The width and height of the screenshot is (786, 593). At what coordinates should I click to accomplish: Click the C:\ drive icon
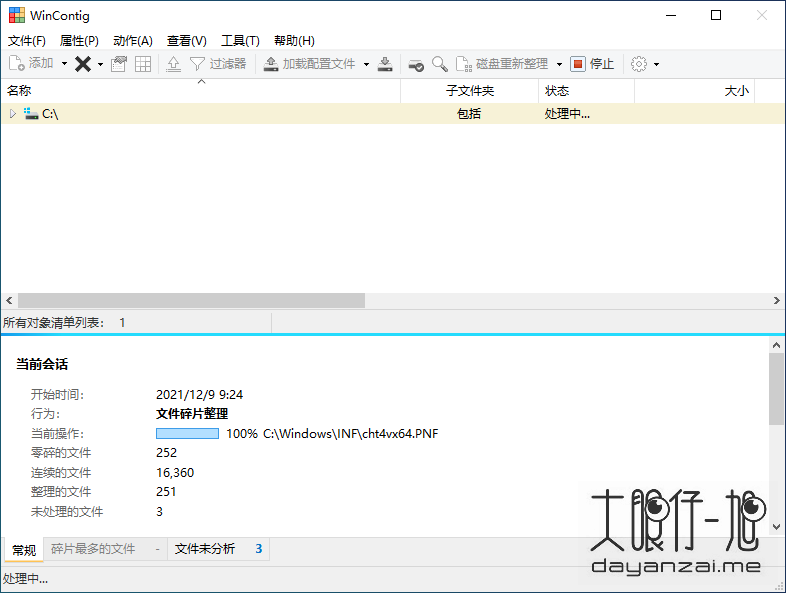point(31,114)
